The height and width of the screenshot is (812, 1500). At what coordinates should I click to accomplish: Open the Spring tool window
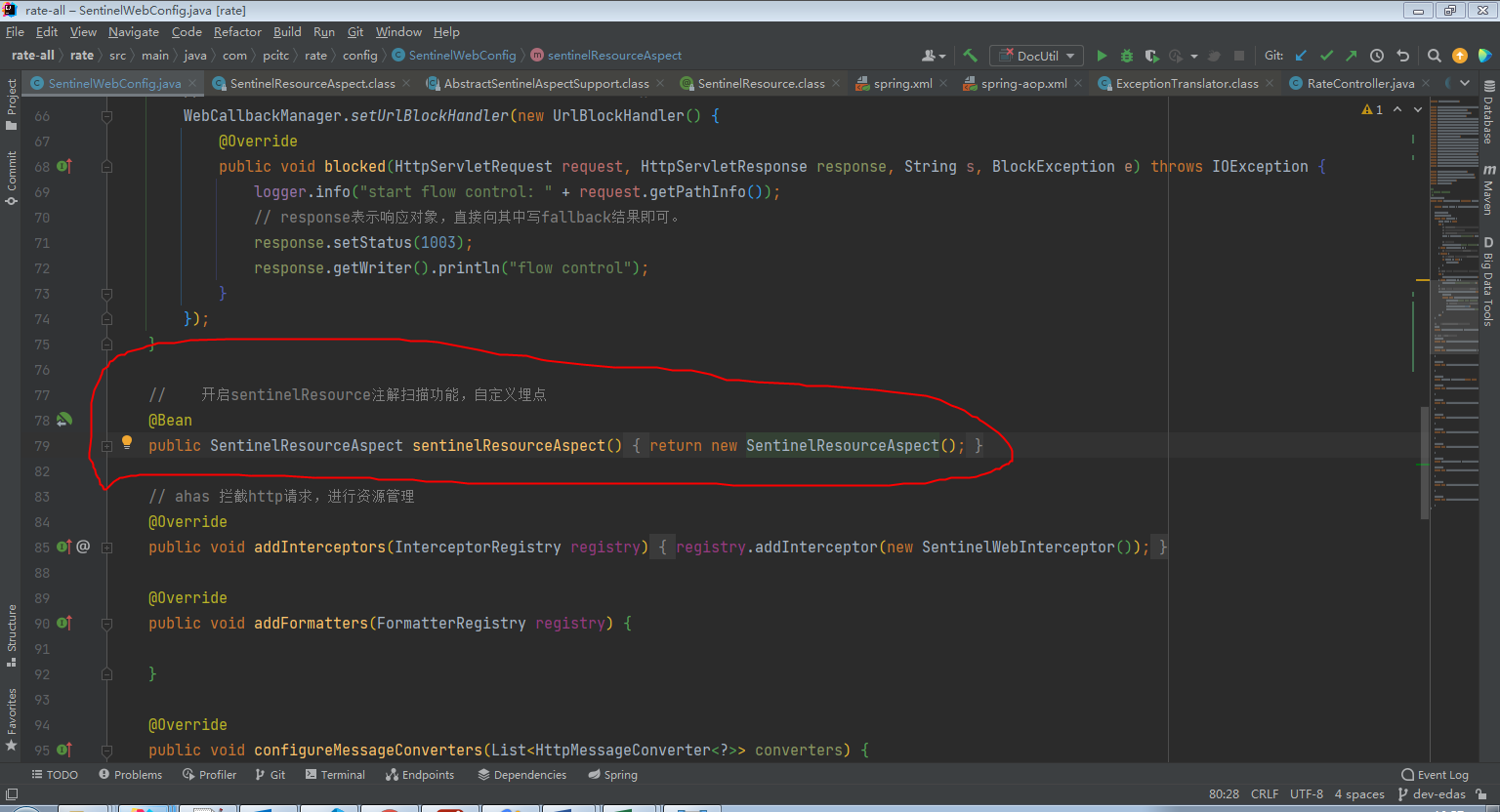tap(612, 775)
